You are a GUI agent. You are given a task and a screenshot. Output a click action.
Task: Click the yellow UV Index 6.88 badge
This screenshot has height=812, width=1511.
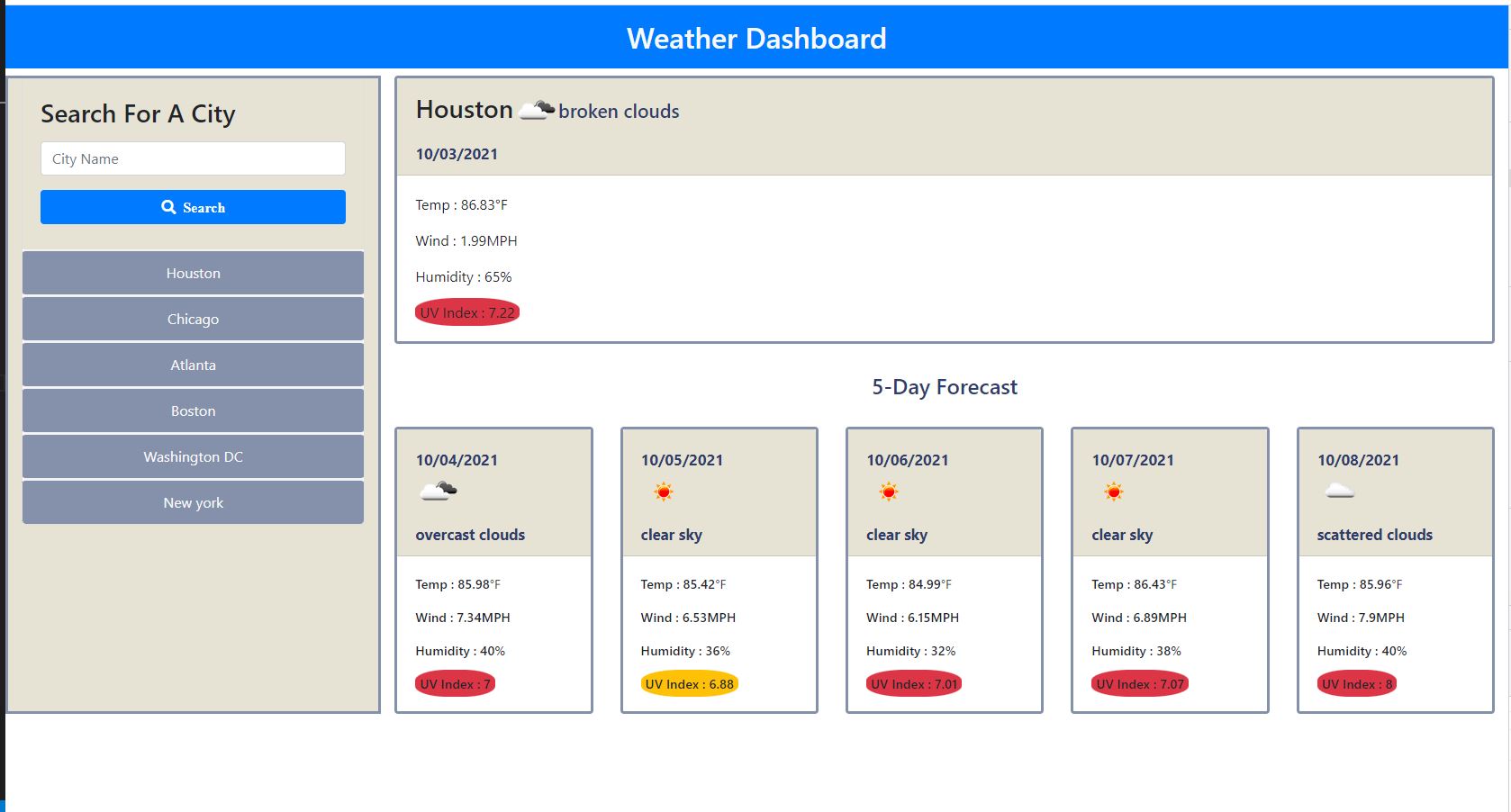(688, 683)
